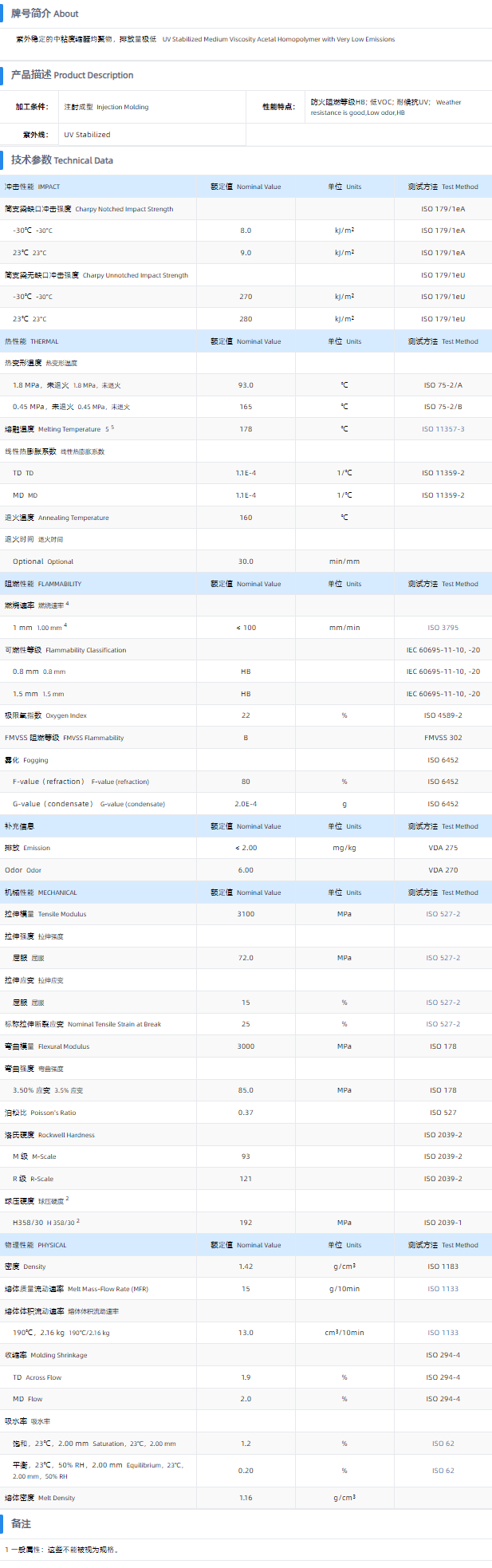Screen dimensions: 492x1568
Task: Select the PHYSICAL category header label
Action: [36, 1245]
